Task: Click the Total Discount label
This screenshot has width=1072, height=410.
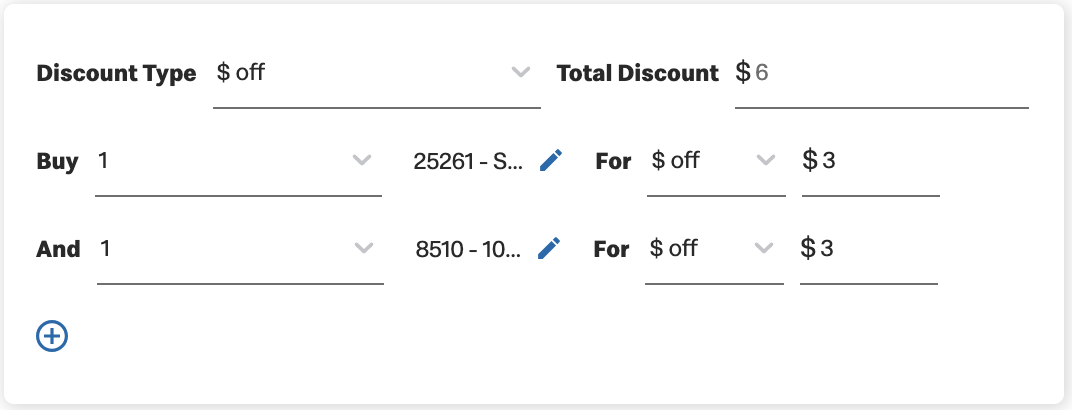Action: 638,73
